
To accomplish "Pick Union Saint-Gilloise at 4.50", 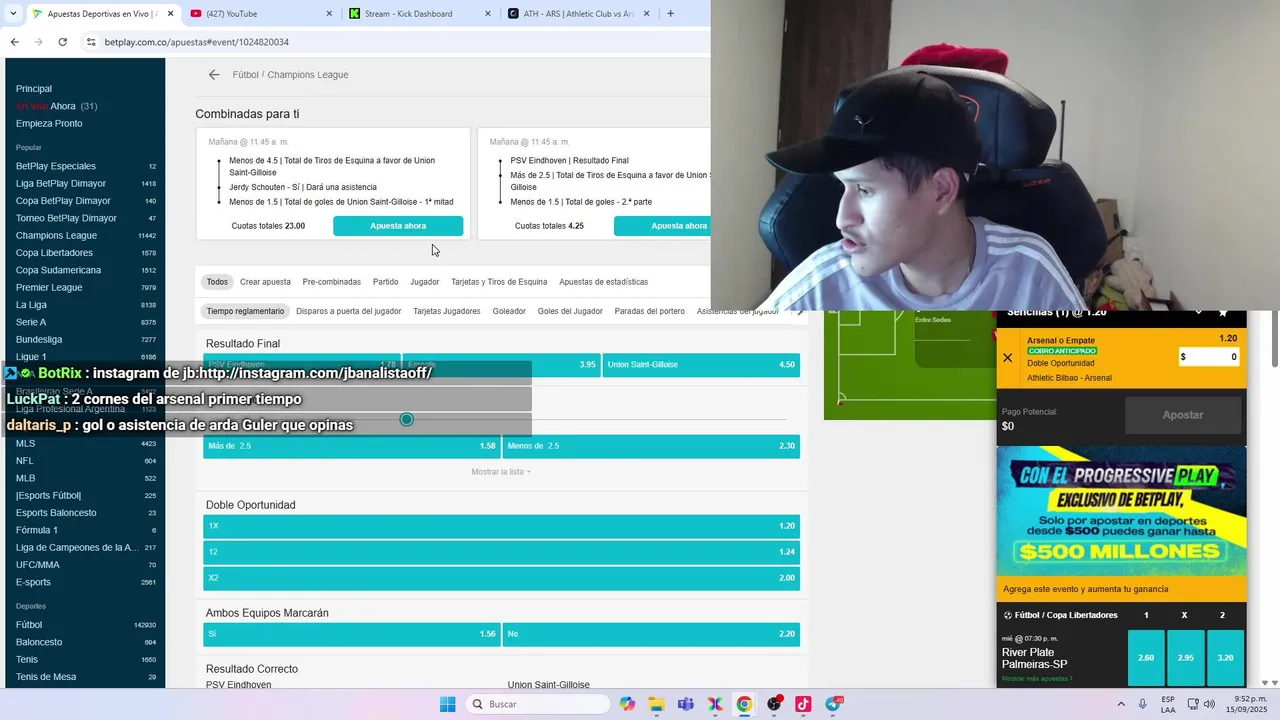I will point(701,365).
